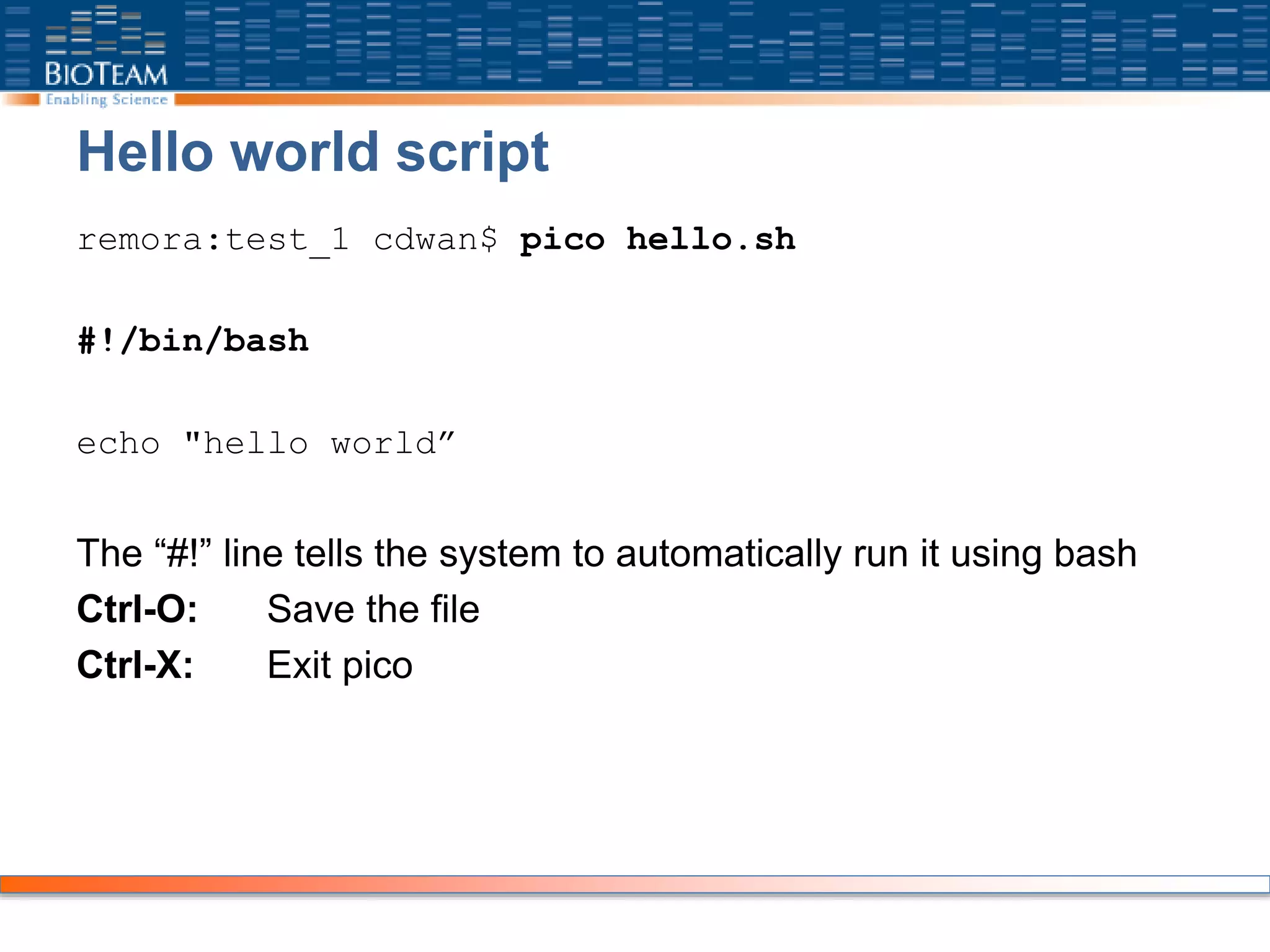
Task: Click the Ctrl-X shortcut label
Action: (135, 665)
